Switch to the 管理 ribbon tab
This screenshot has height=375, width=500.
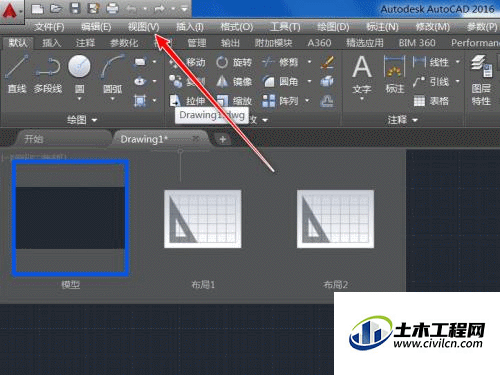pyautogui.click(x=197, y=43)
